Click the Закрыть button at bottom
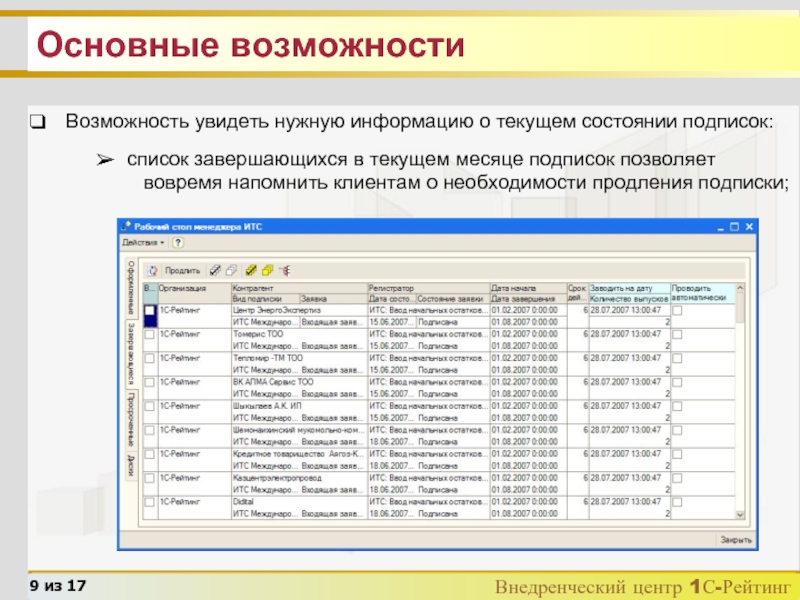 (x=736, y=540)
